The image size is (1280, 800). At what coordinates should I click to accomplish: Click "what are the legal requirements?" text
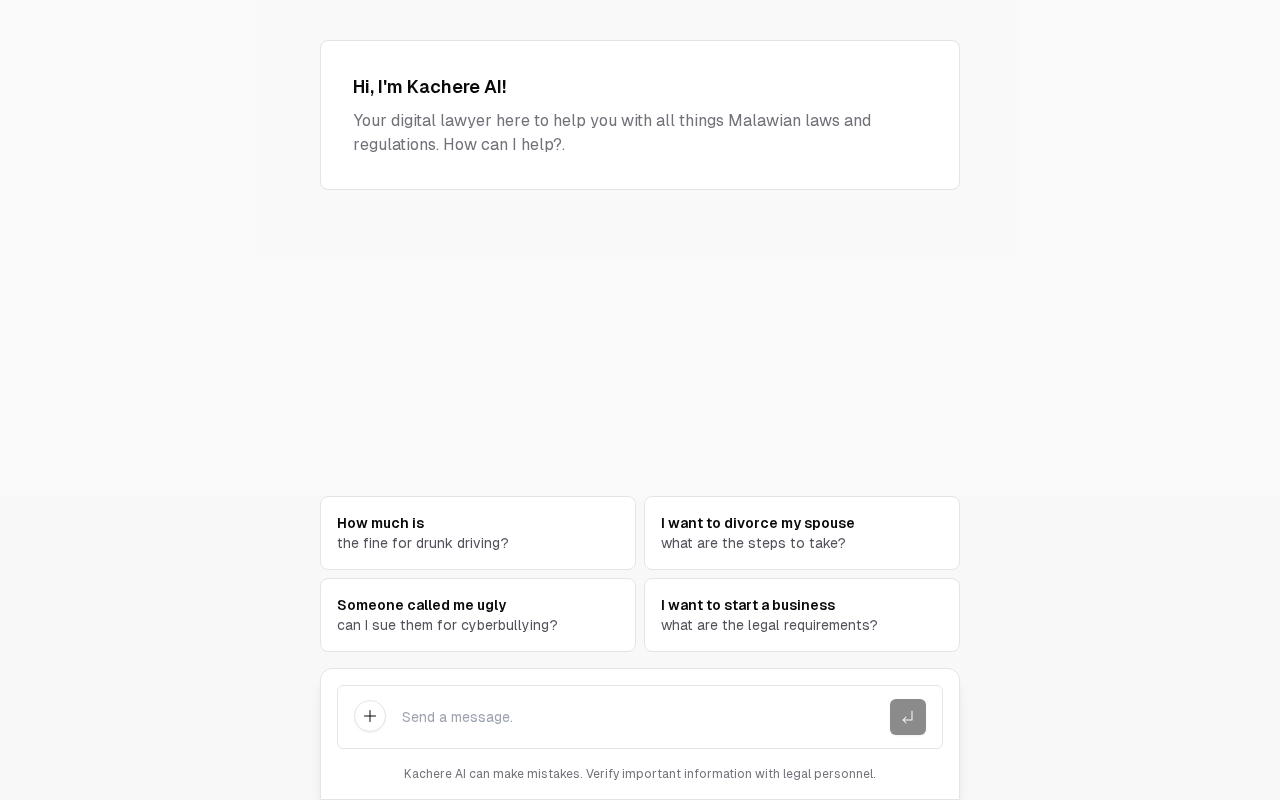pyautogui.click(x=769, y=625)
